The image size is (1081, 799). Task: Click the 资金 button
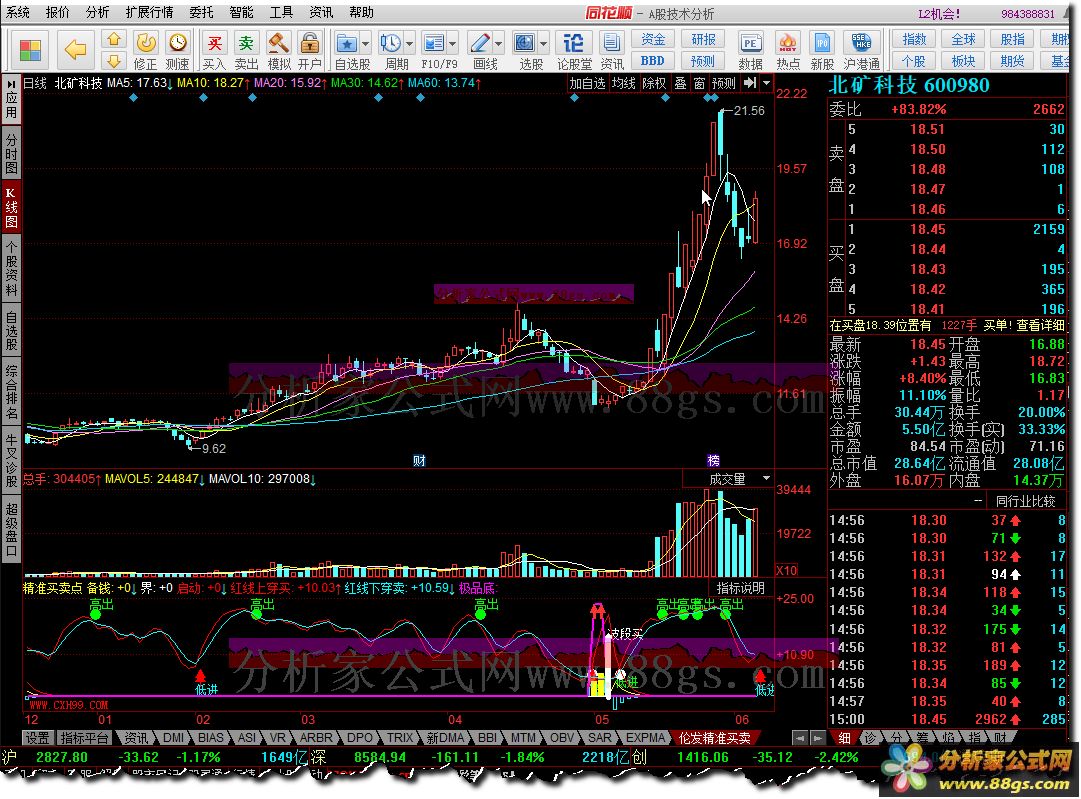[x=652, y=39]
